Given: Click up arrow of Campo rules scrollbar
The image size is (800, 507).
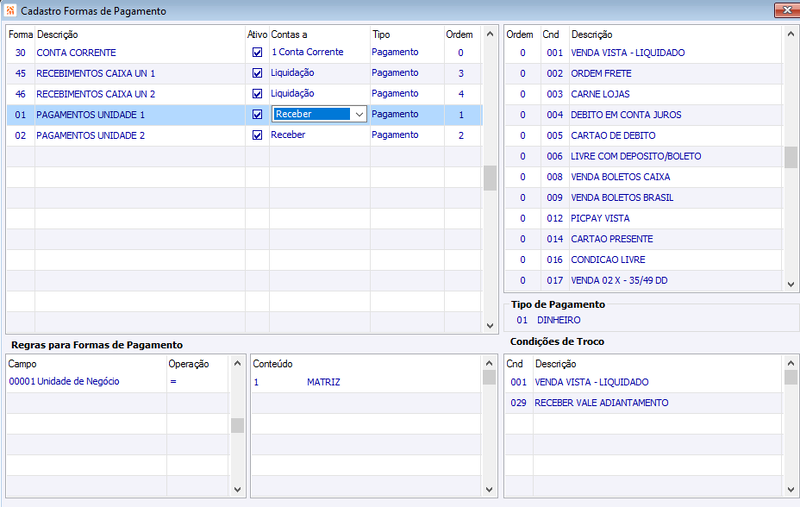Looking at the screenshot, I should [237, 363].
